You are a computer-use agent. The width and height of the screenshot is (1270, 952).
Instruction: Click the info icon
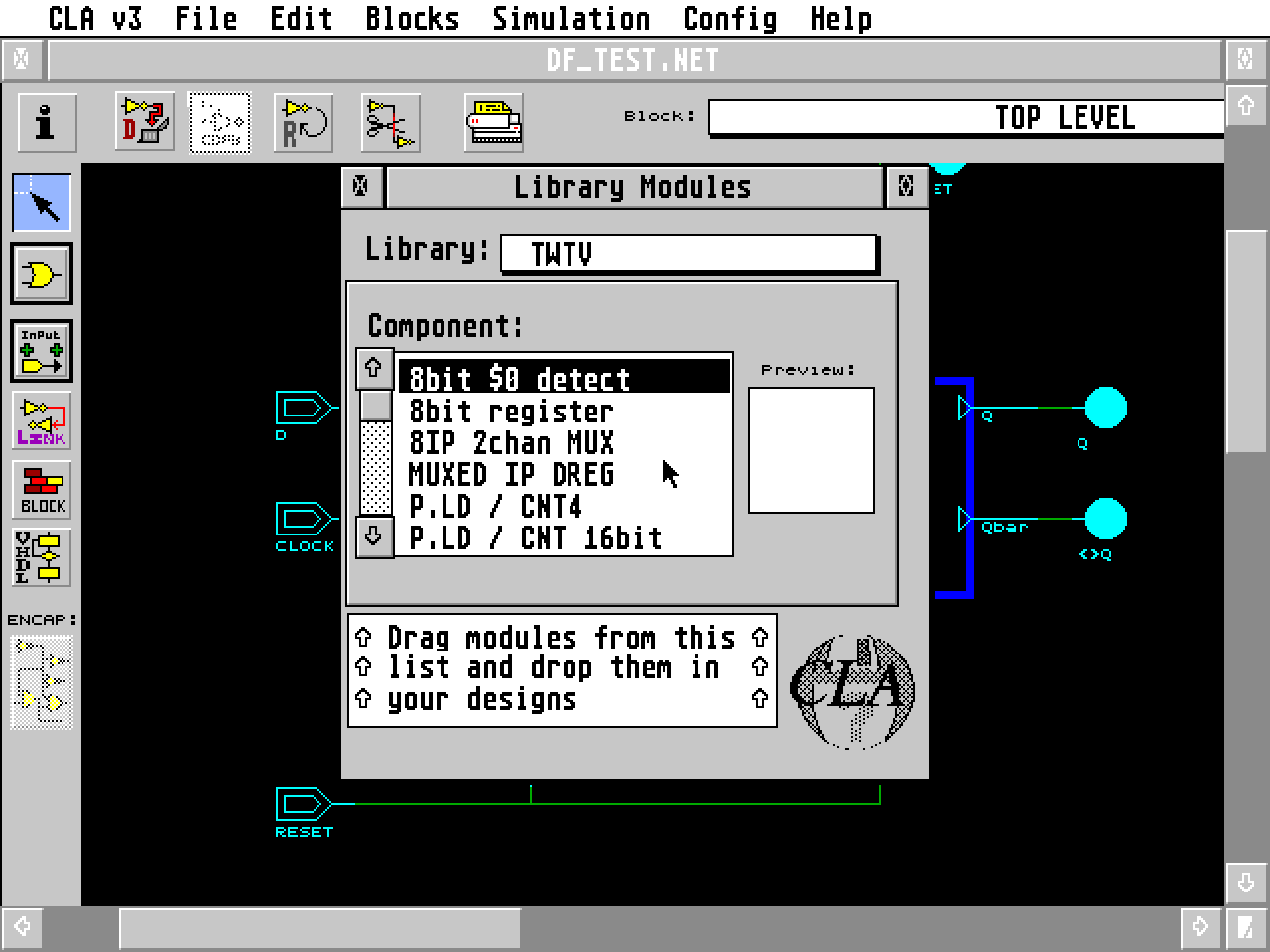point(46,121)
